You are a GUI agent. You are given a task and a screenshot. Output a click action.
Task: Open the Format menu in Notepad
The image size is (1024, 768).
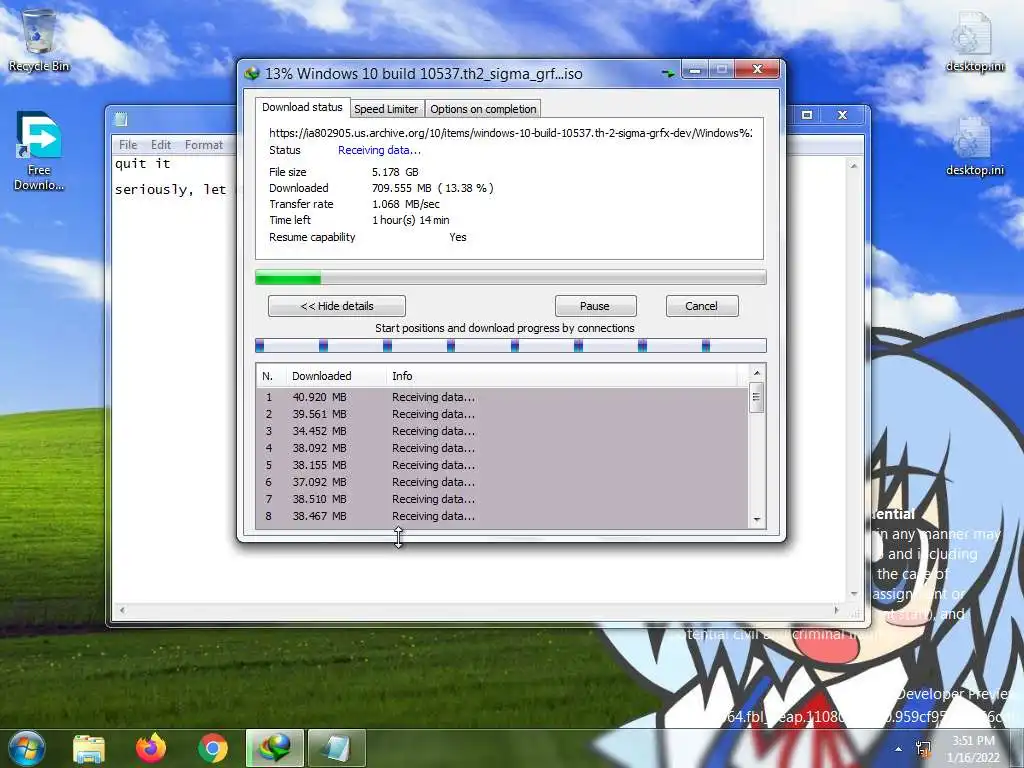point(204,145)
